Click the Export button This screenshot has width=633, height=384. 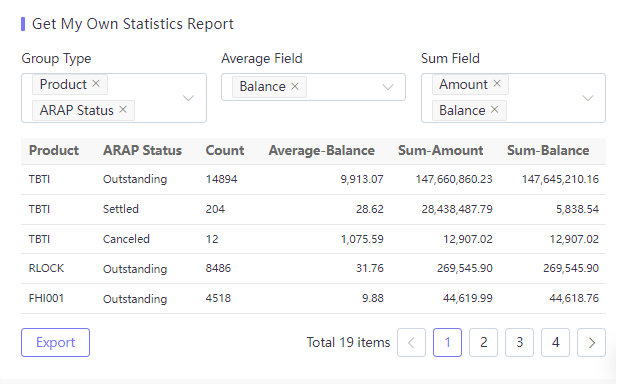point(55,342)
